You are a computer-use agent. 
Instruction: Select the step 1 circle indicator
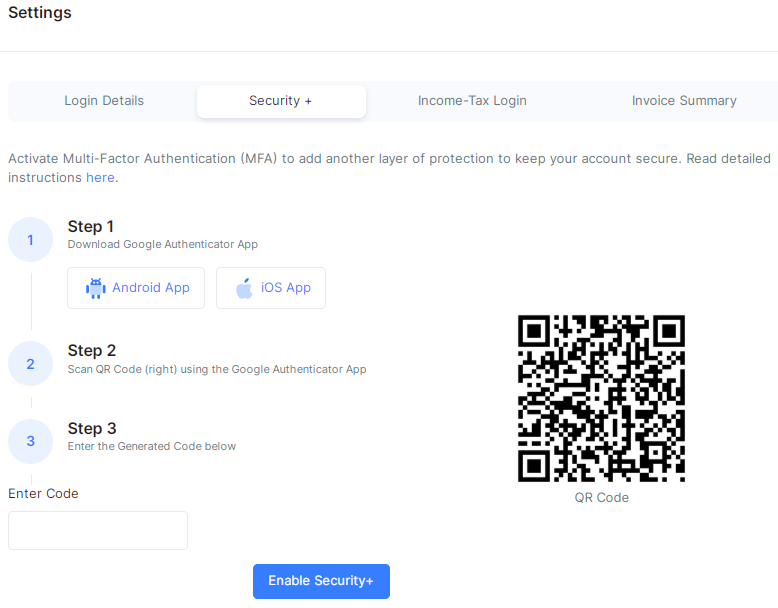(x=30, y=240)
